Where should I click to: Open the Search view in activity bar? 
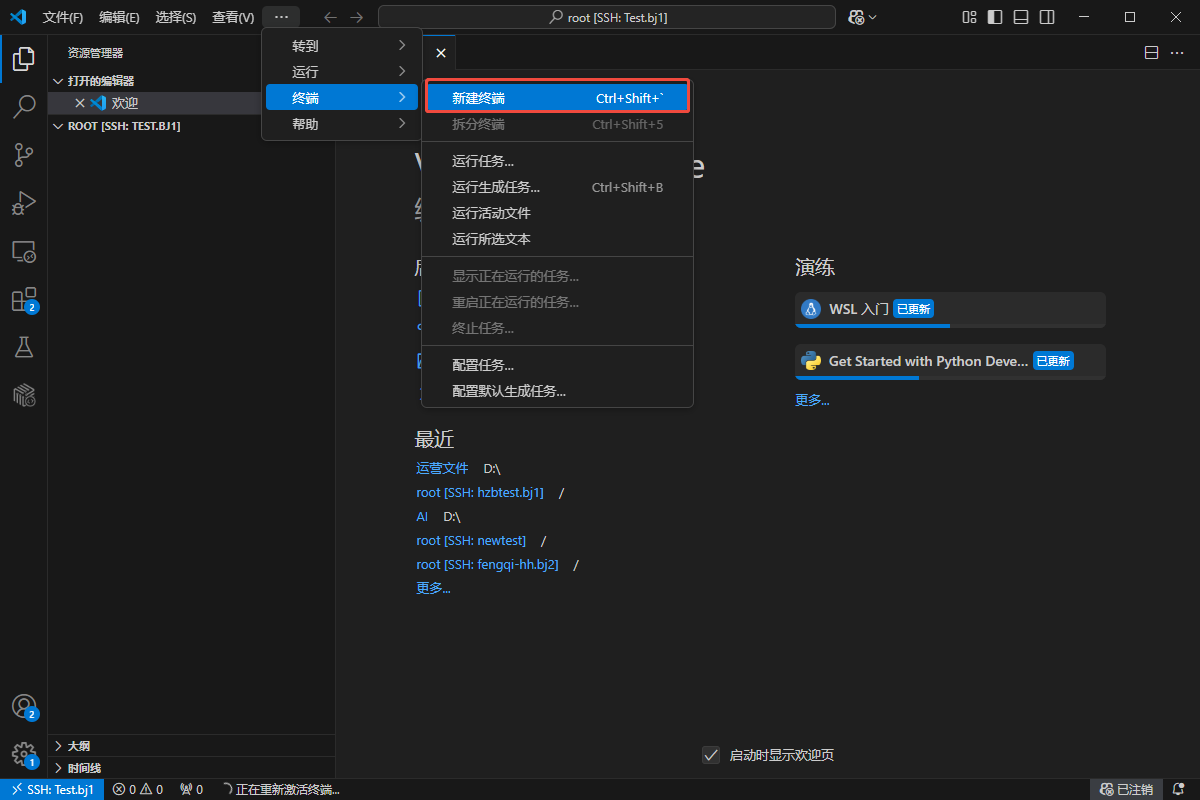click(24, 106)
